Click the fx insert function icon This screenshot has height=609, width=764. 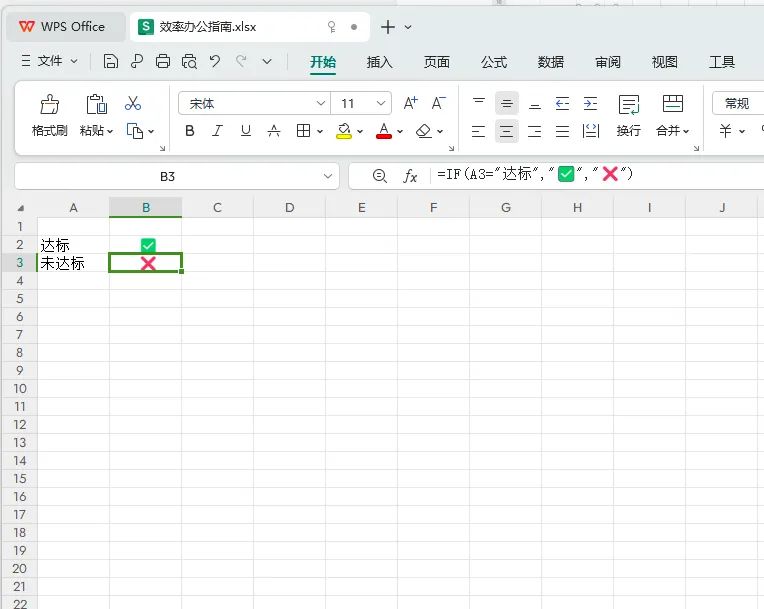pos(410,176)
